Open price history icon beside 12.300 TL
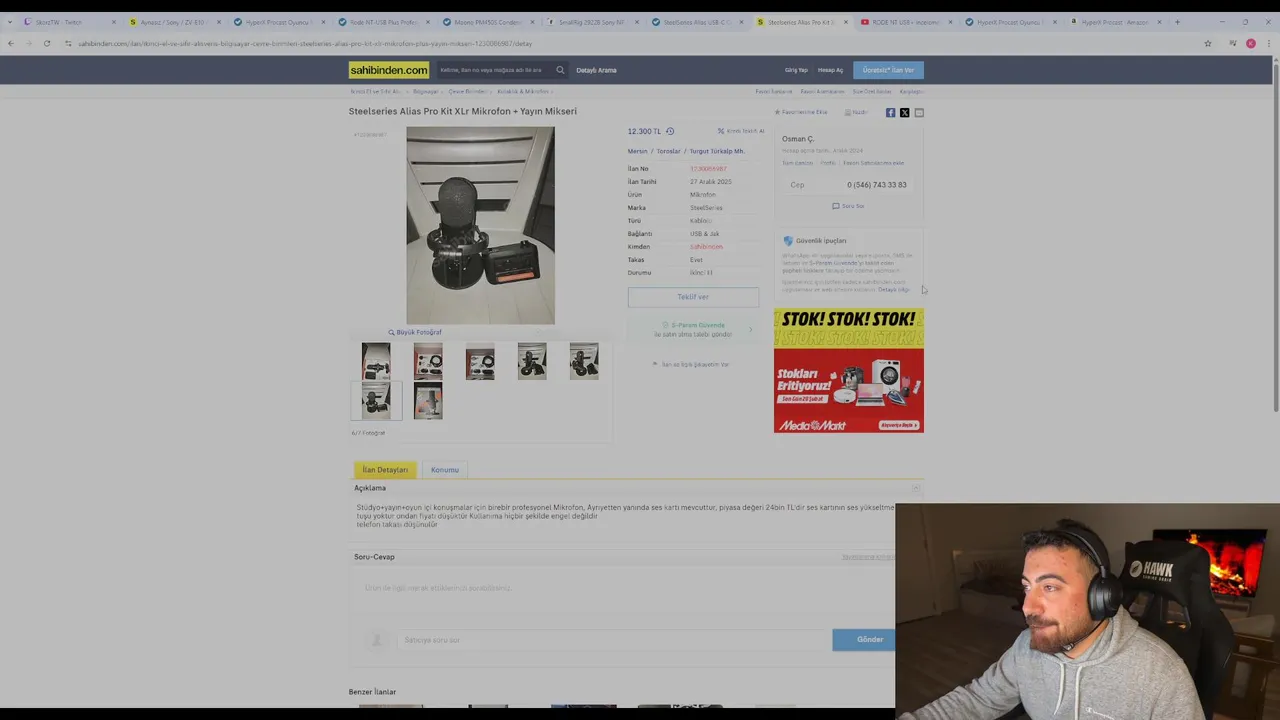The image size is (1280, 720). coord(670,131)
